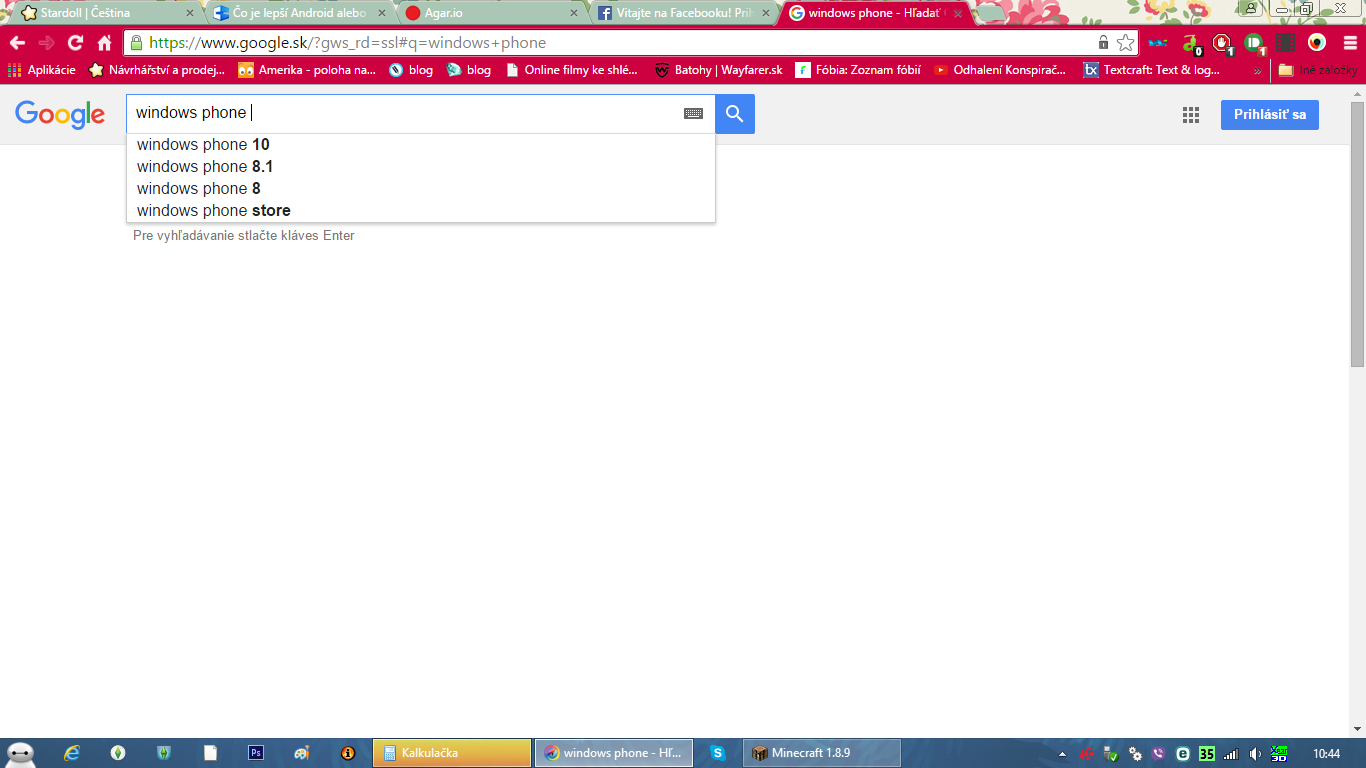
Task: Open the on-screen keyboard in search box
Action: (x=693, y=114)
